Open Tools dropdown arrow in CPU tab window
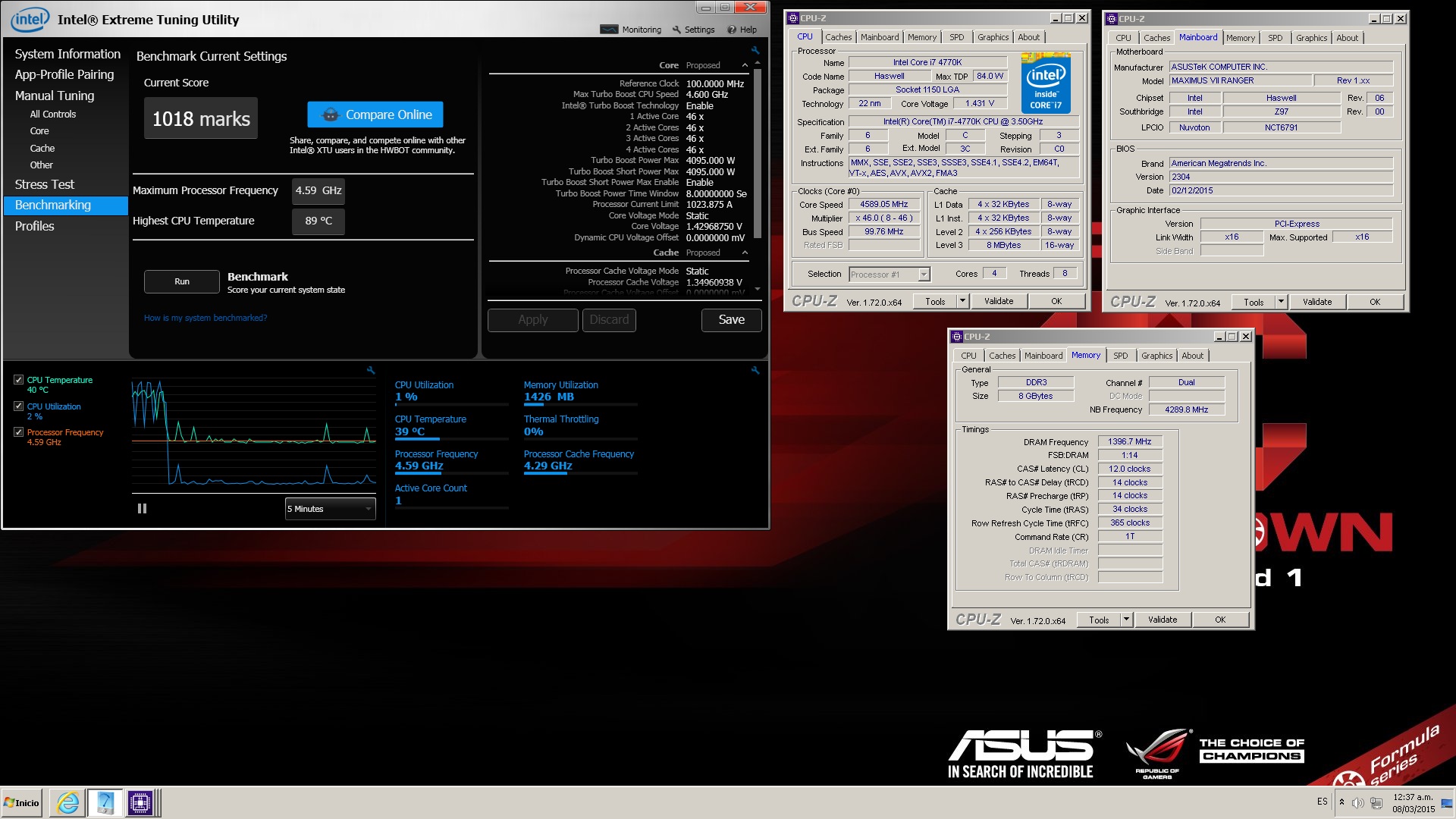Viewport: 1456px width, 819px height. tap(962, 301)
